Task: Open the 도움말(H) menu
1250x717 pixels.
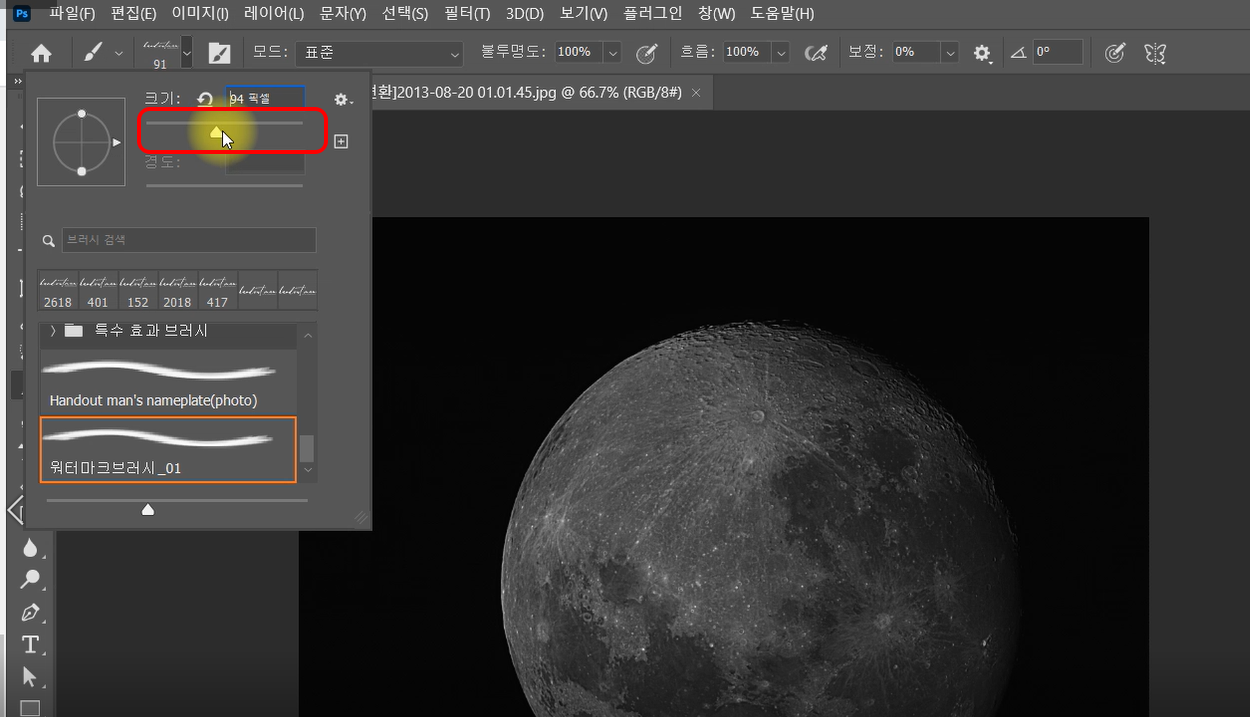Action: click(x=782, y=14)
